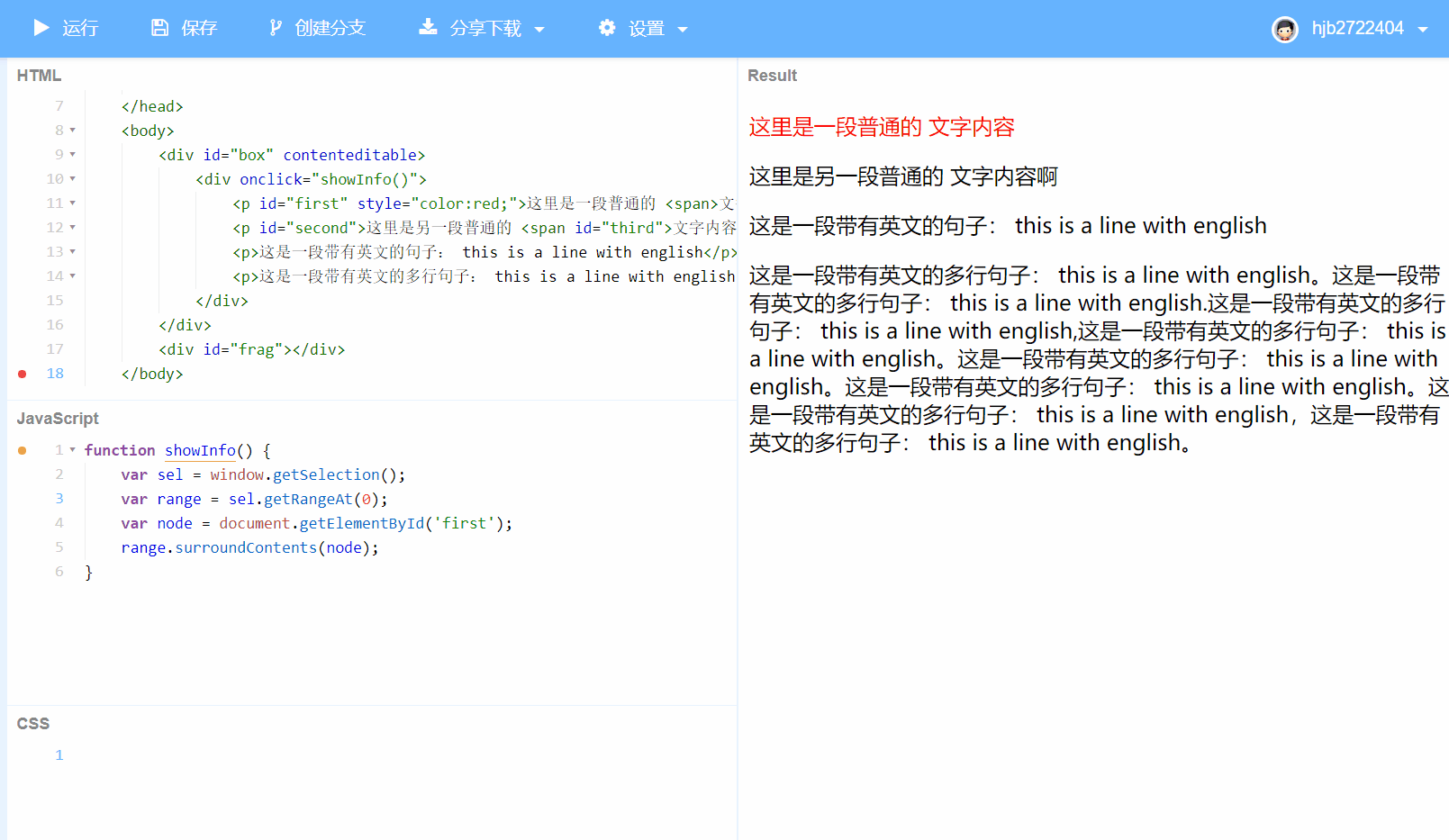Click the </head> tag on line 7
The image size is (1449, 840).
coord(152,106)
